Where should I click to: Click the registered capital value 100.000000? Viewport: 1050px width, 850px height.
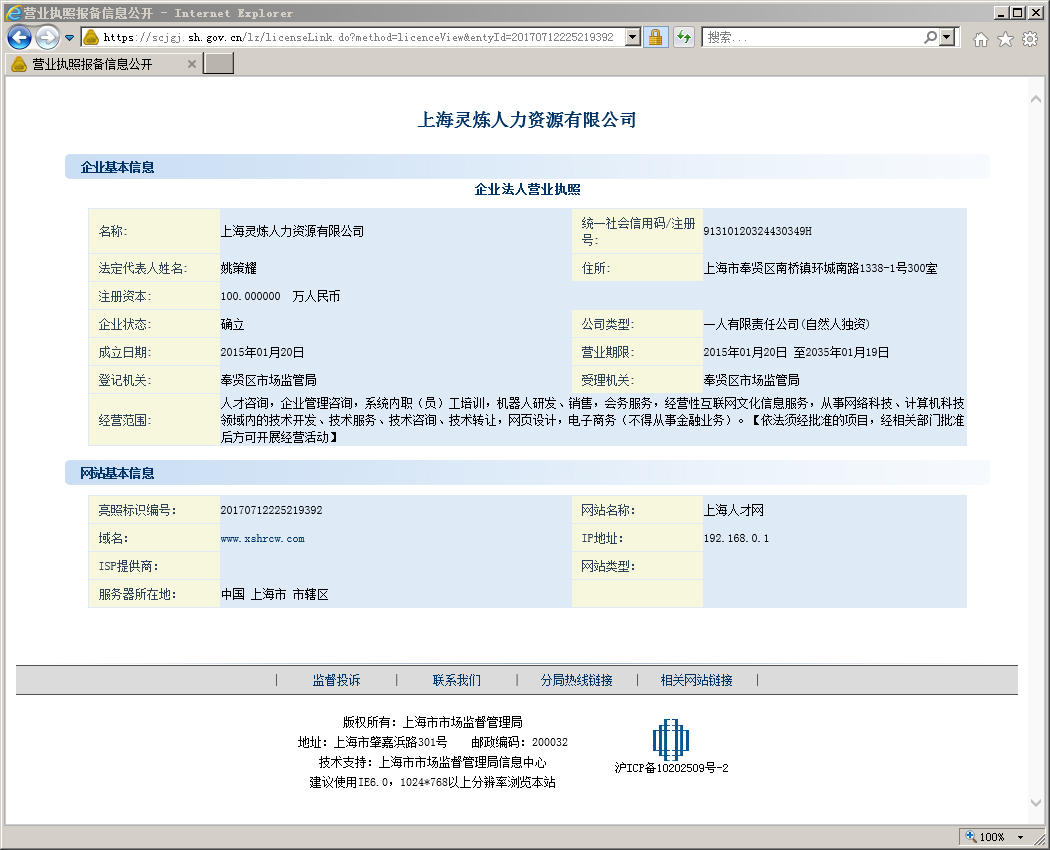[x=250, y=296]
